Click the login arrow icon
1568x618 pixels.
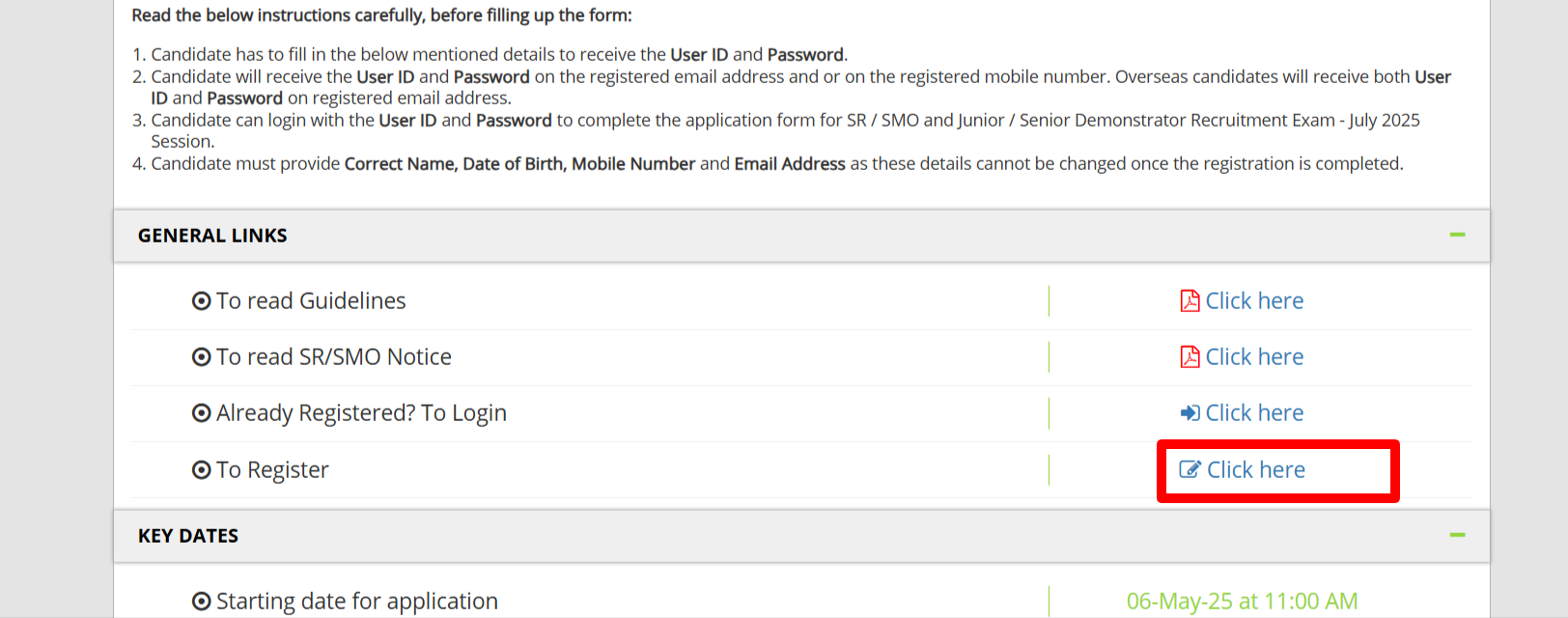(1190, 413)
